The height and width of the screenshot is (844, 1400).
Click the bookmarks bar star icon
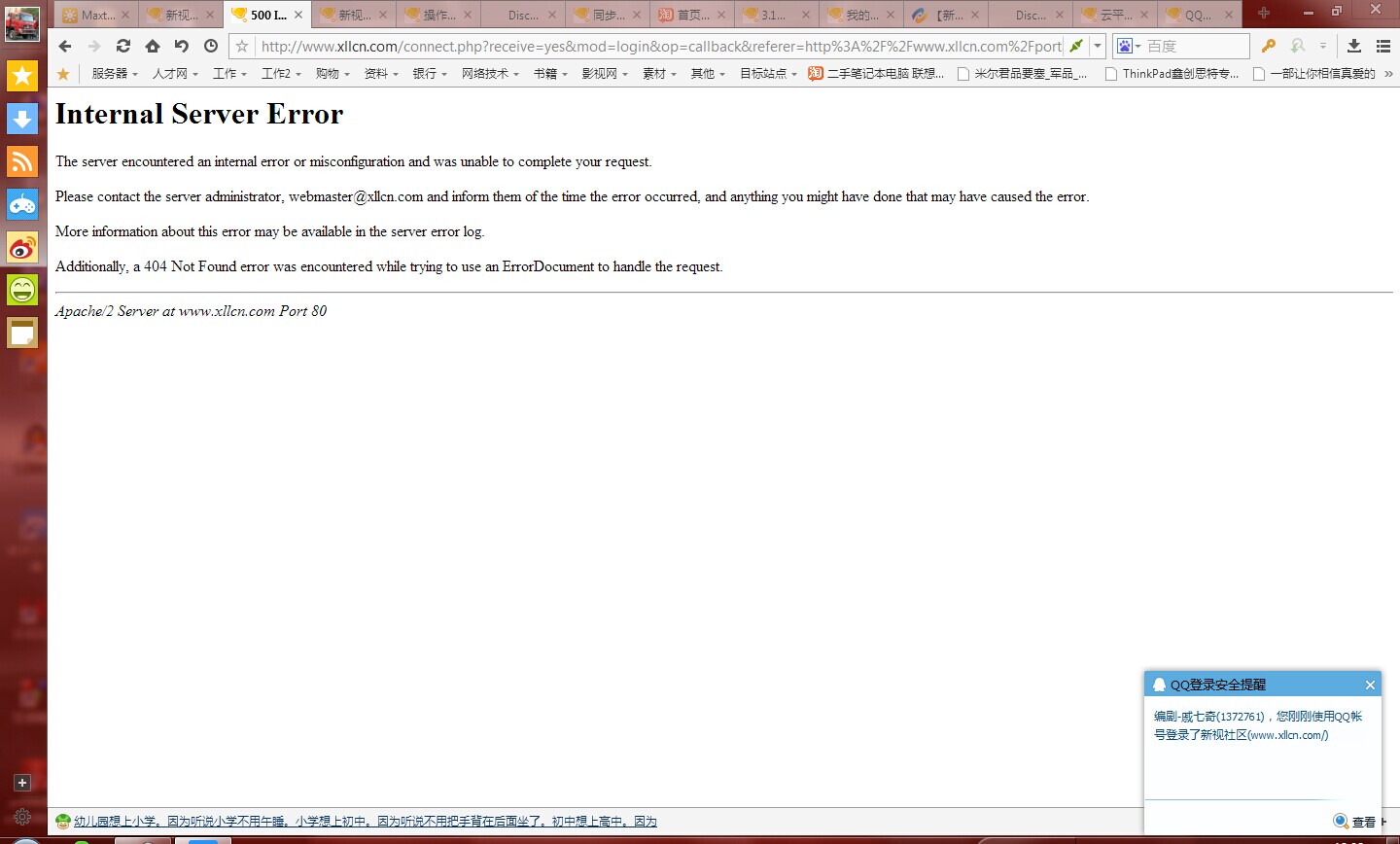(64, 74)
